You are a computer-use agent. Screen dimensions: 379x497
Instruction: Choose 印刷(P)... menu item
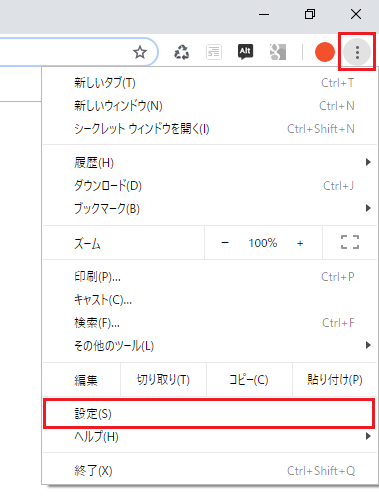tap(210, 277)
